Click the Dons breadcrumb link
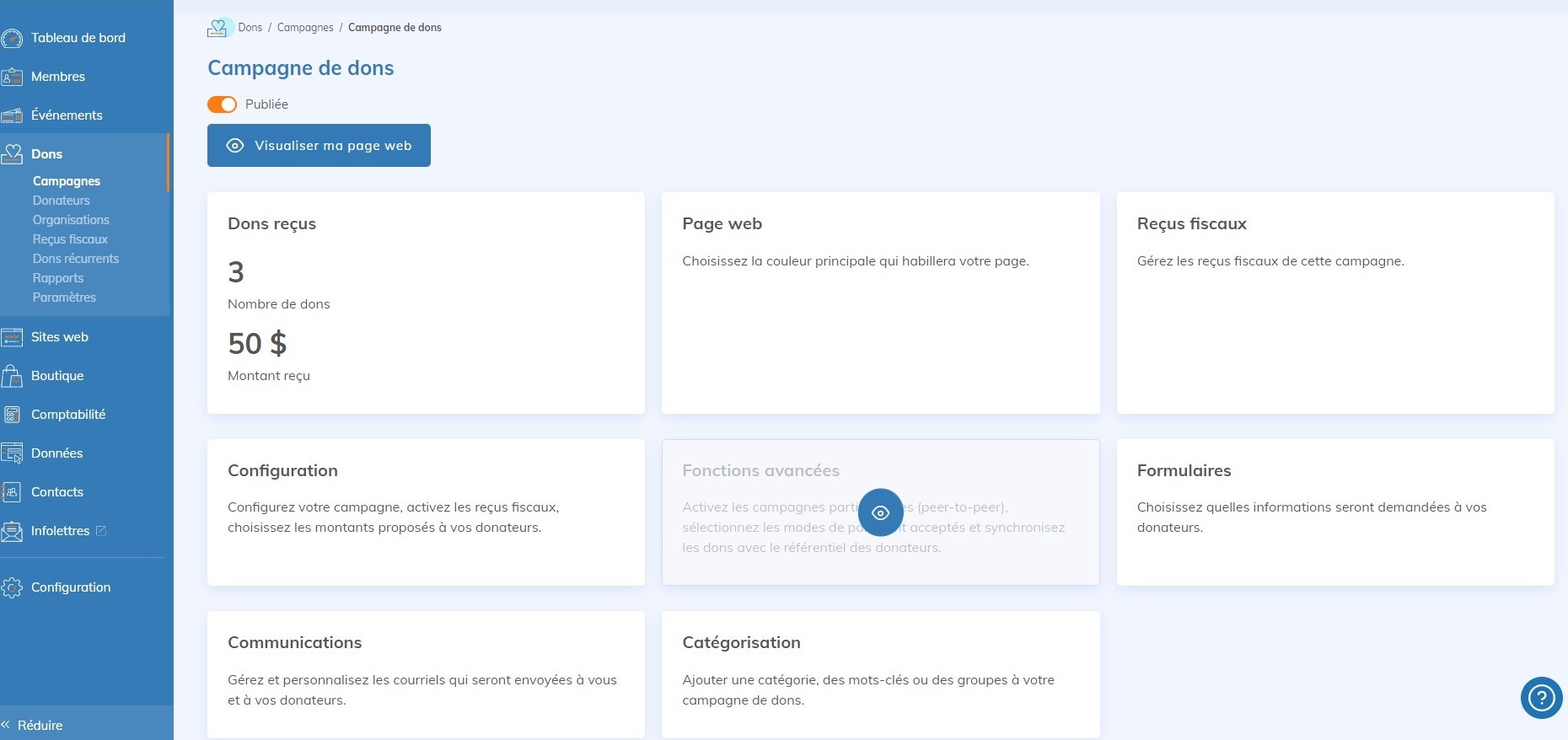Viewport: 1568px width, 740px height. [x=250, y=28]
